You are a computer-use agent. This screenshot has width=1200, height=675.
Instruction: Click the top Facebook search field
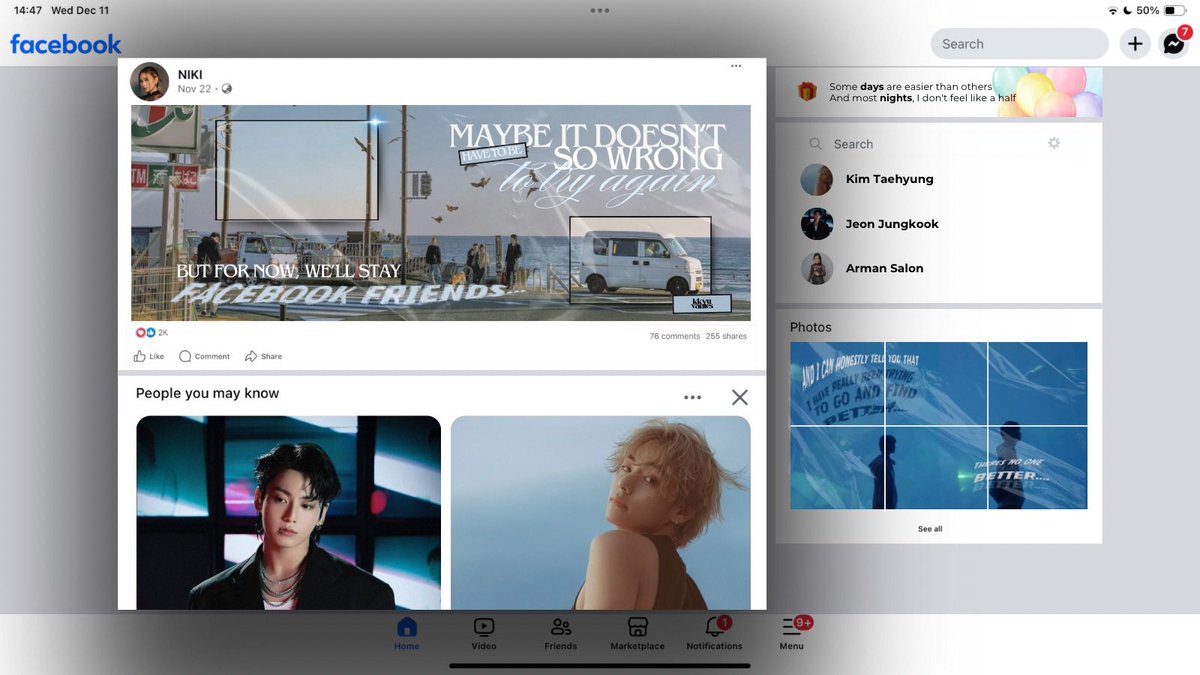(x=1020, y=44)
